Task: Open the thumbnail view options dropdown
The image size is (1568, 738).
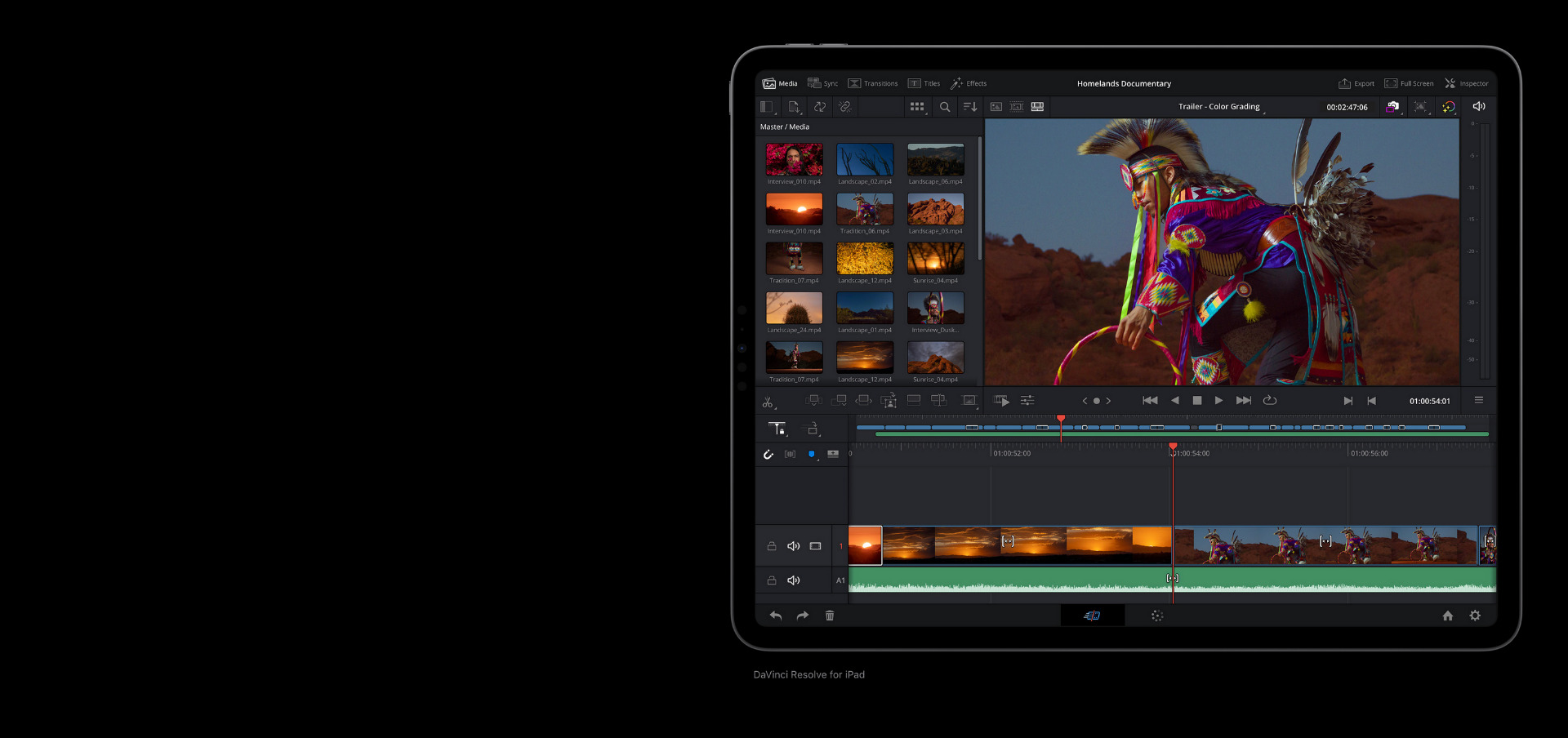Action: click(x=917, y=107)
